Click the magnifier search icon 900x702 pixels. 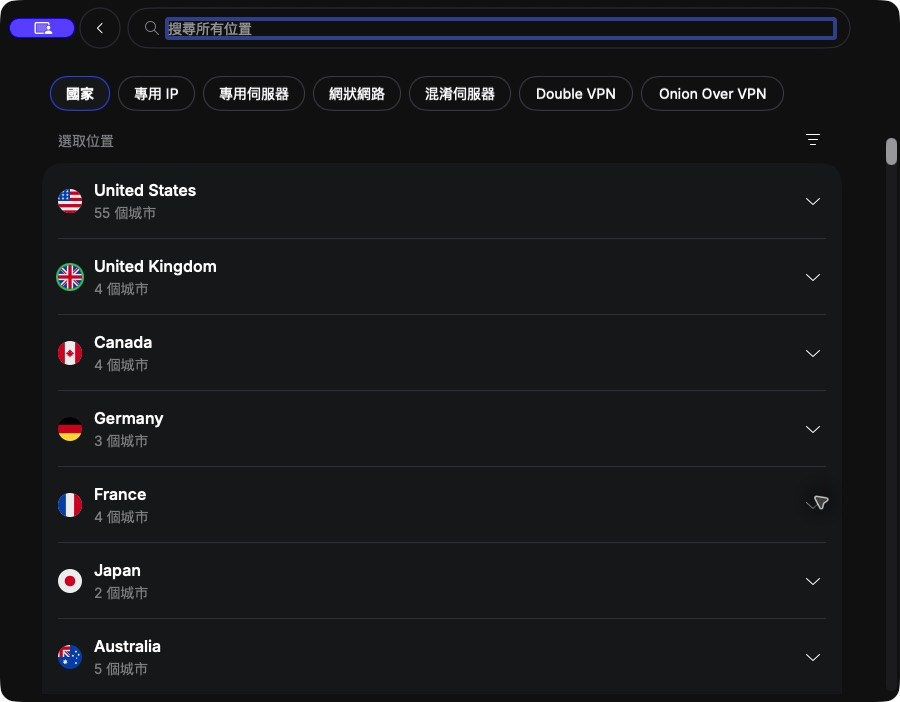point(152,28)
